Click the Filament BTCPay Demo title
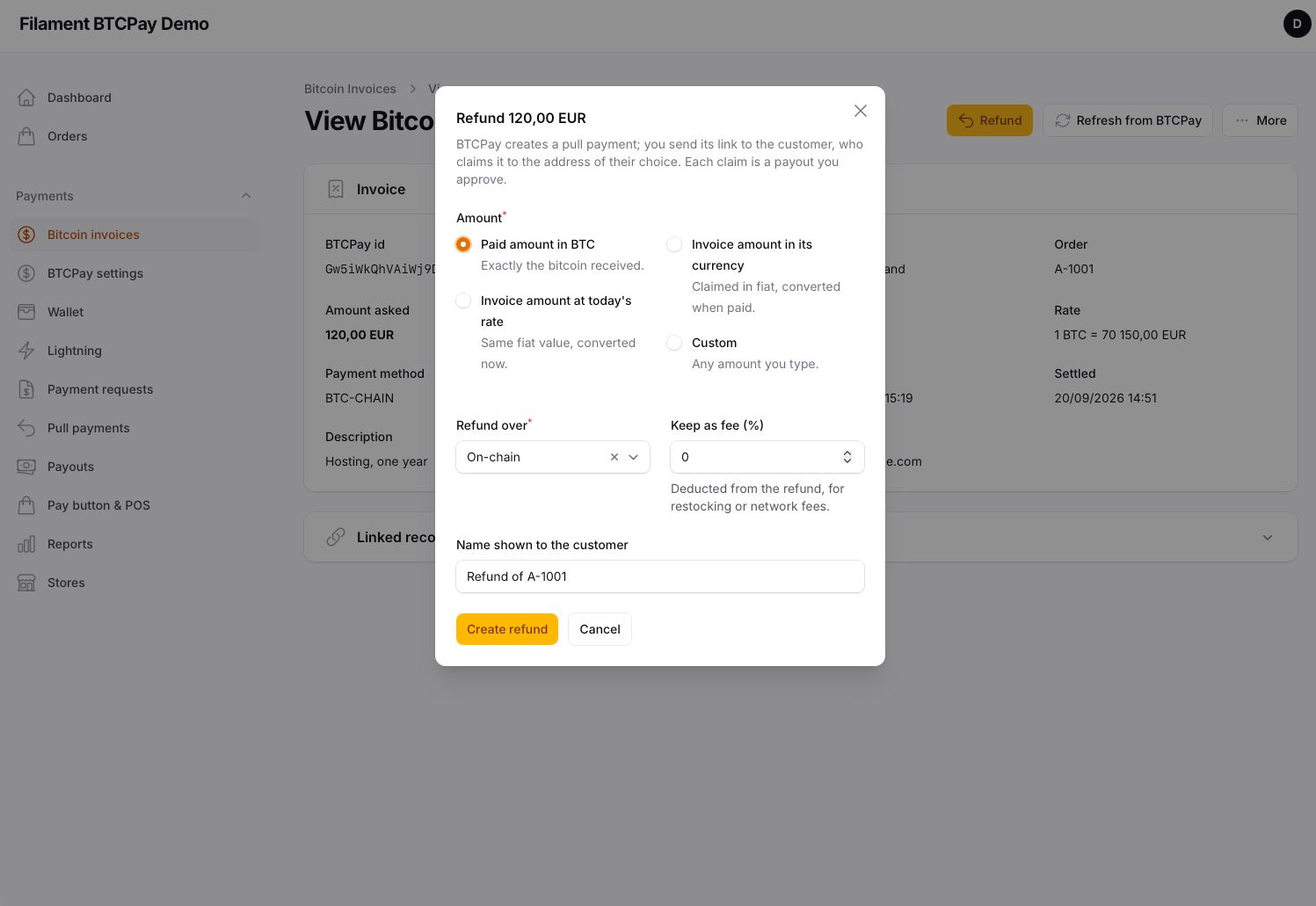The width and height of the screenshot is (1316, 906). (114, 24)
